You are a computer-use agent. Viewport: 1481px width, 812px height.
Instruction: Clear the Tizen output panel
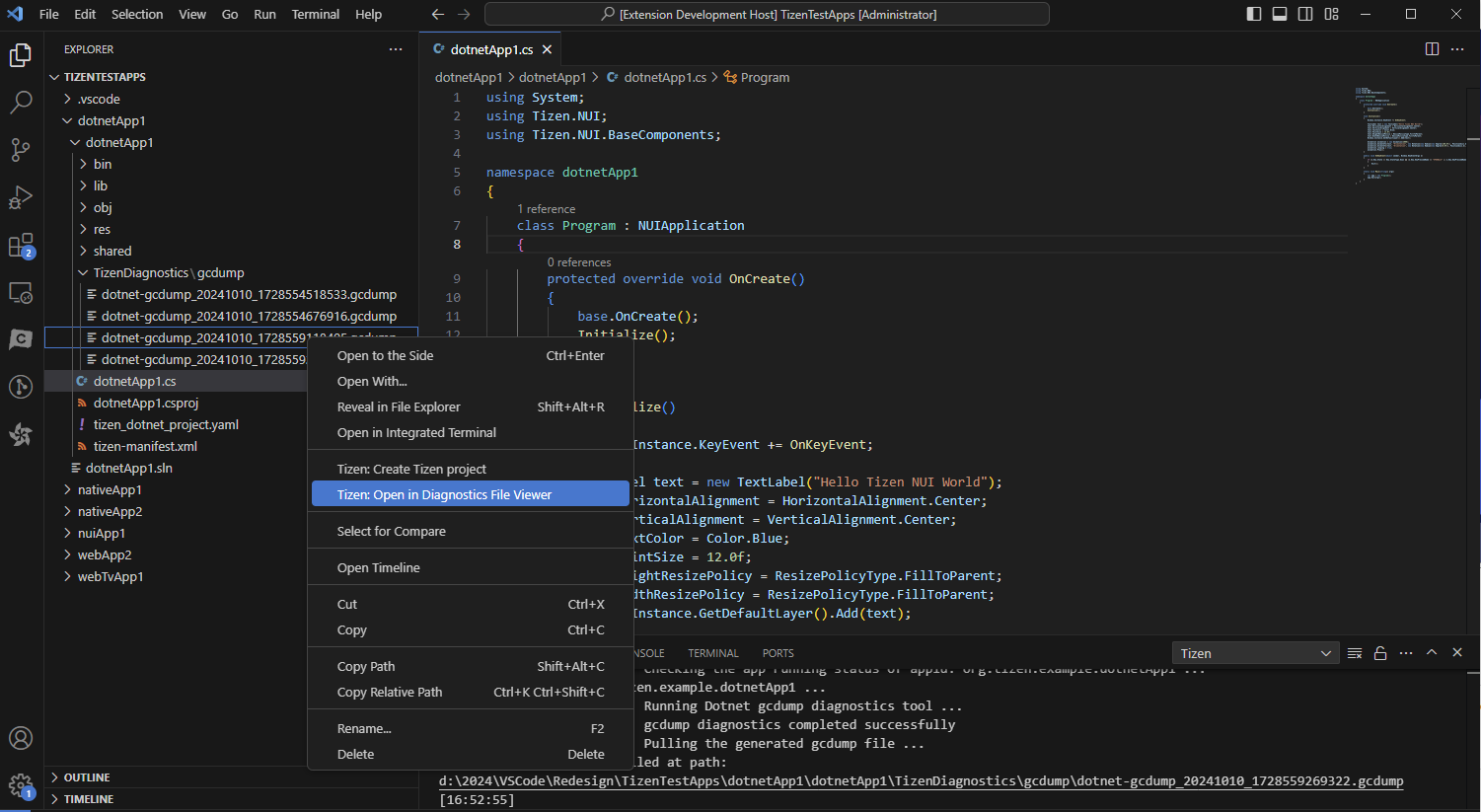pos(1355,652)
